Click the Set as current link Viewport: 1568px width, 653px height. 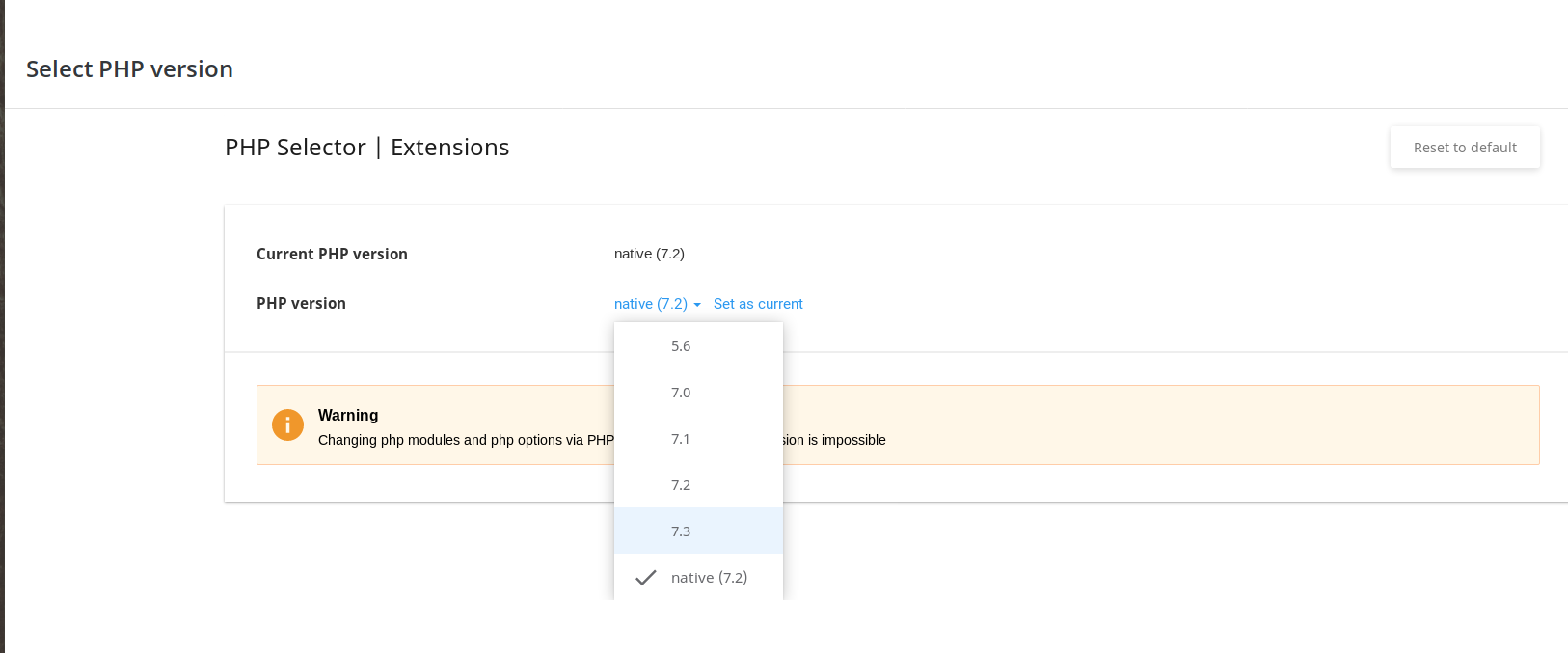pyautogui.click(x=758, y=303)
